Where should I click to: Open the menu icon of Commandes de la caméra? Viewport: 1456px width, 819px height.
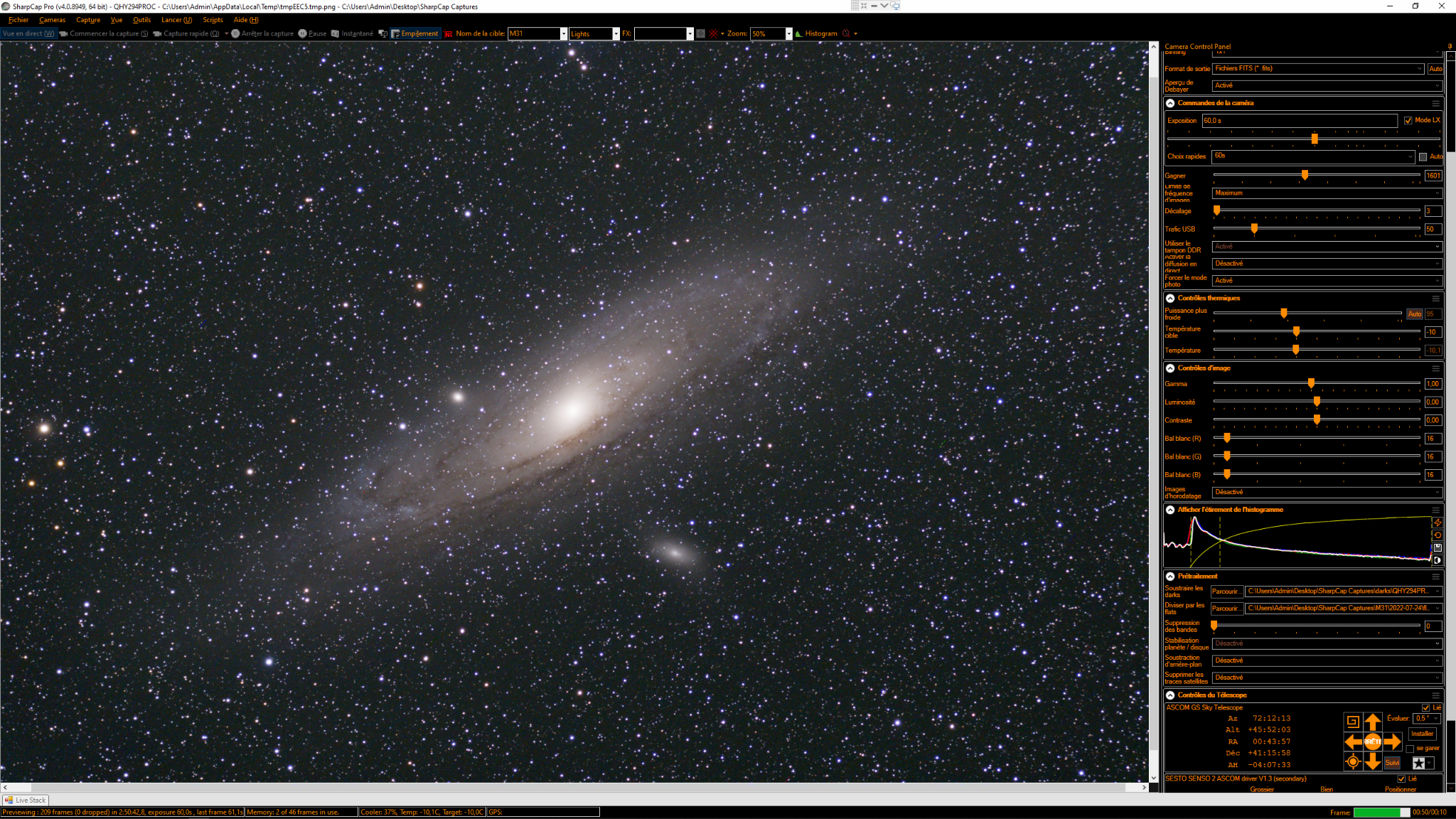click(1435, 103)
